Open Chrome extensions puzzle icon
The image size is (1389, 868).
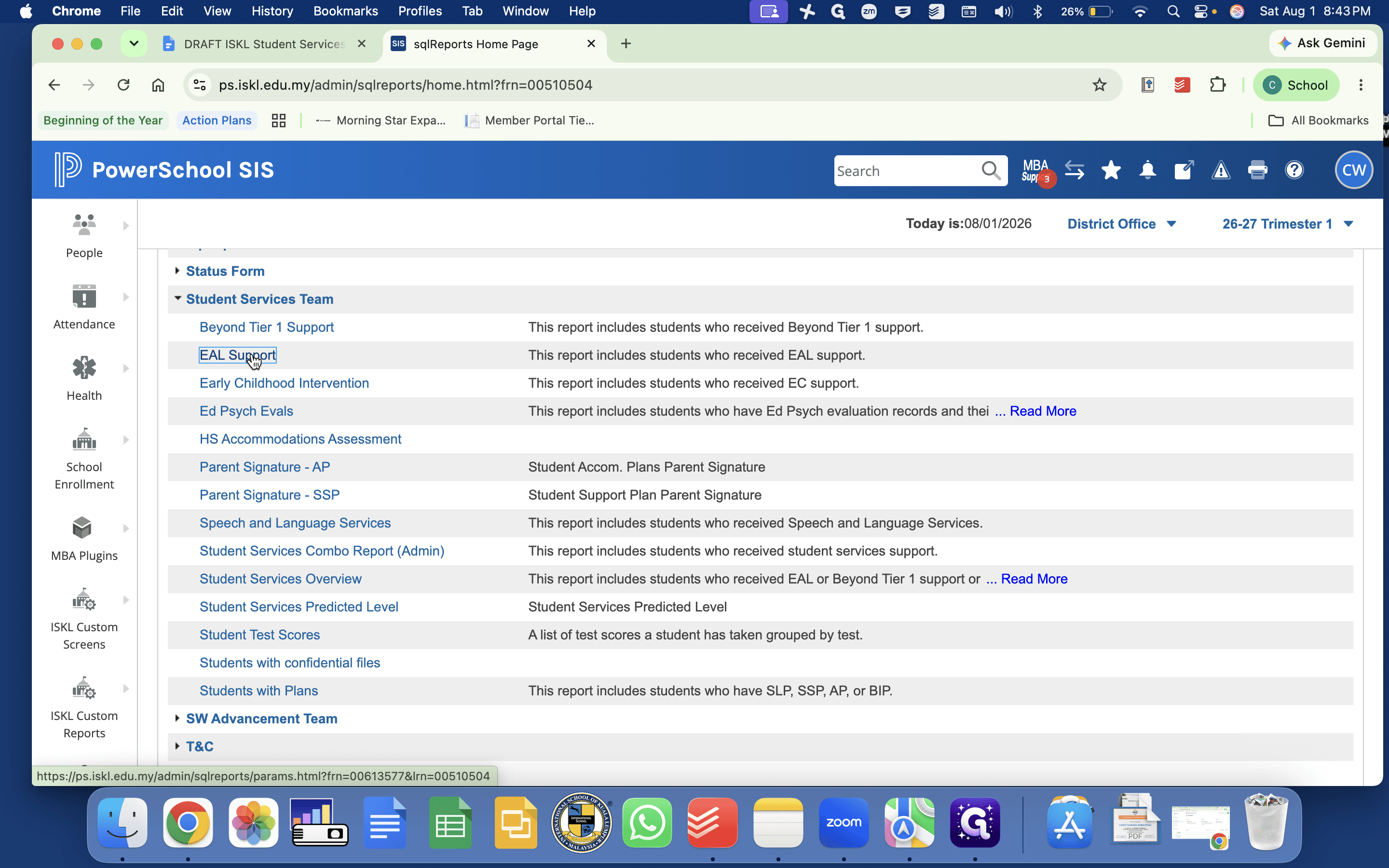[1217, 85]
